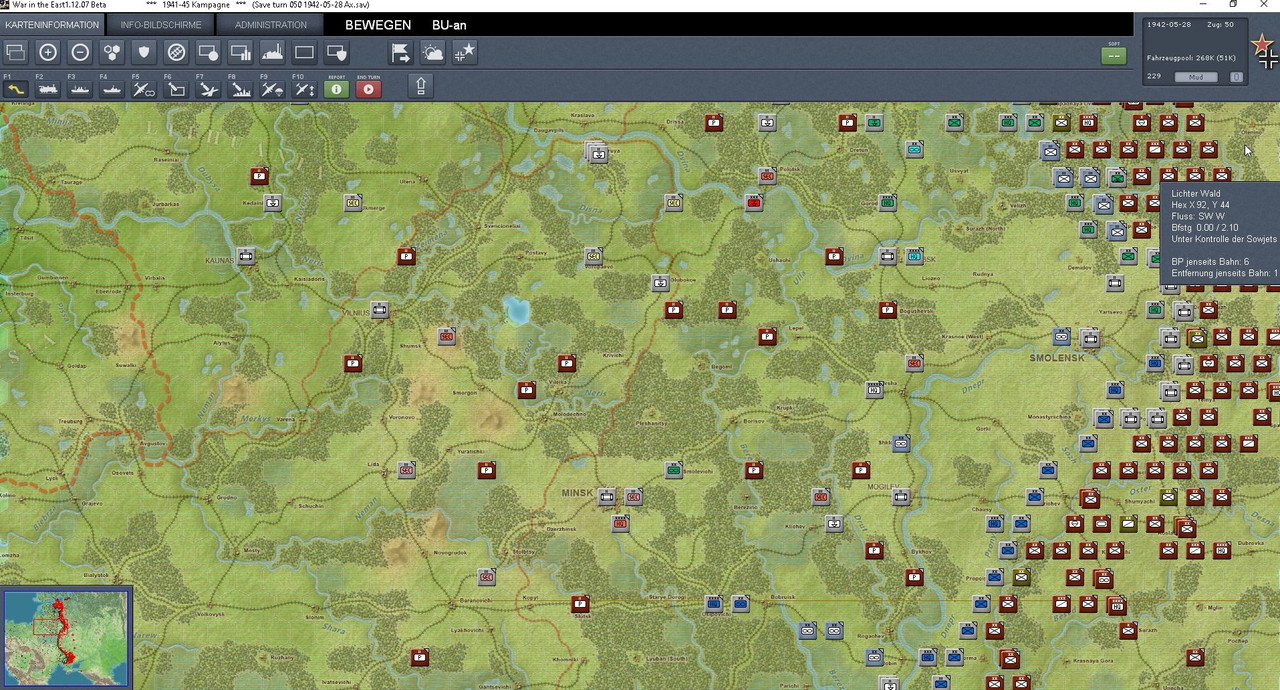Screen dimensions: 1280x690
Task: Select the F2 rail transport mode icon
Action: click(47, 89)
